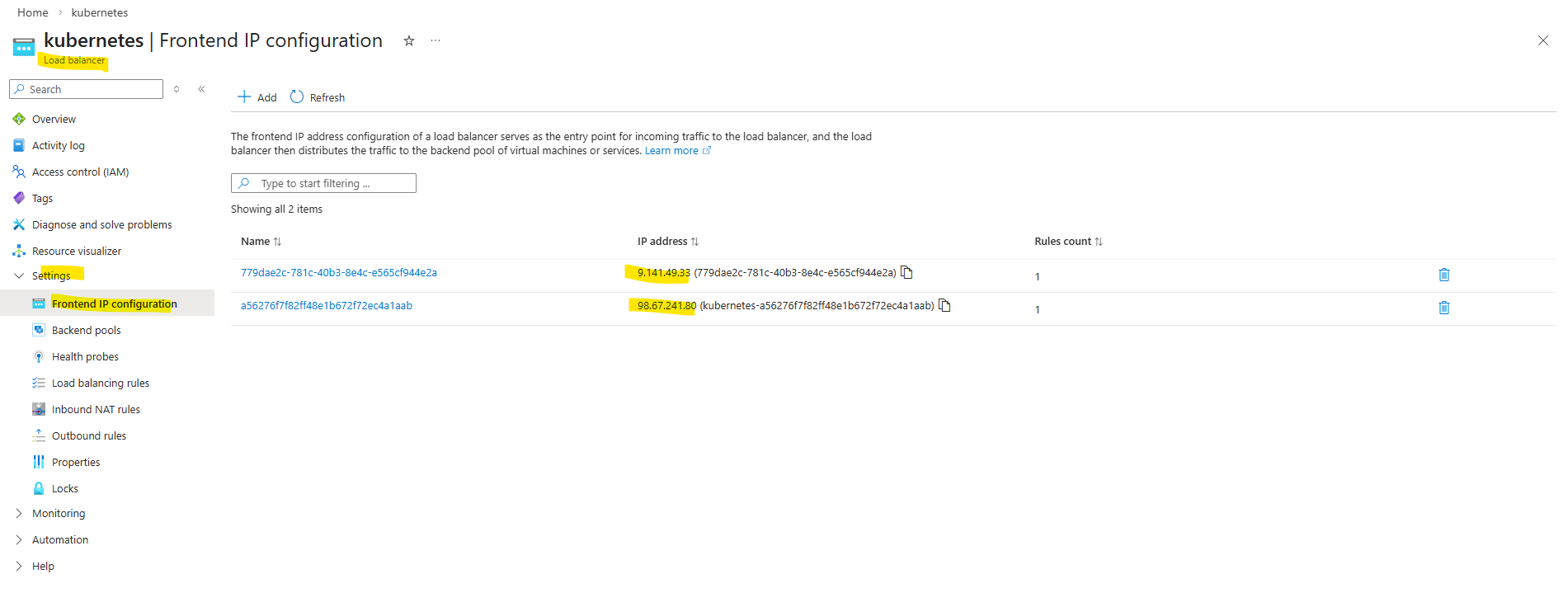Screen dimensions: 1568x607
Task: Click the Health probes icon
Action: (39, 356)
